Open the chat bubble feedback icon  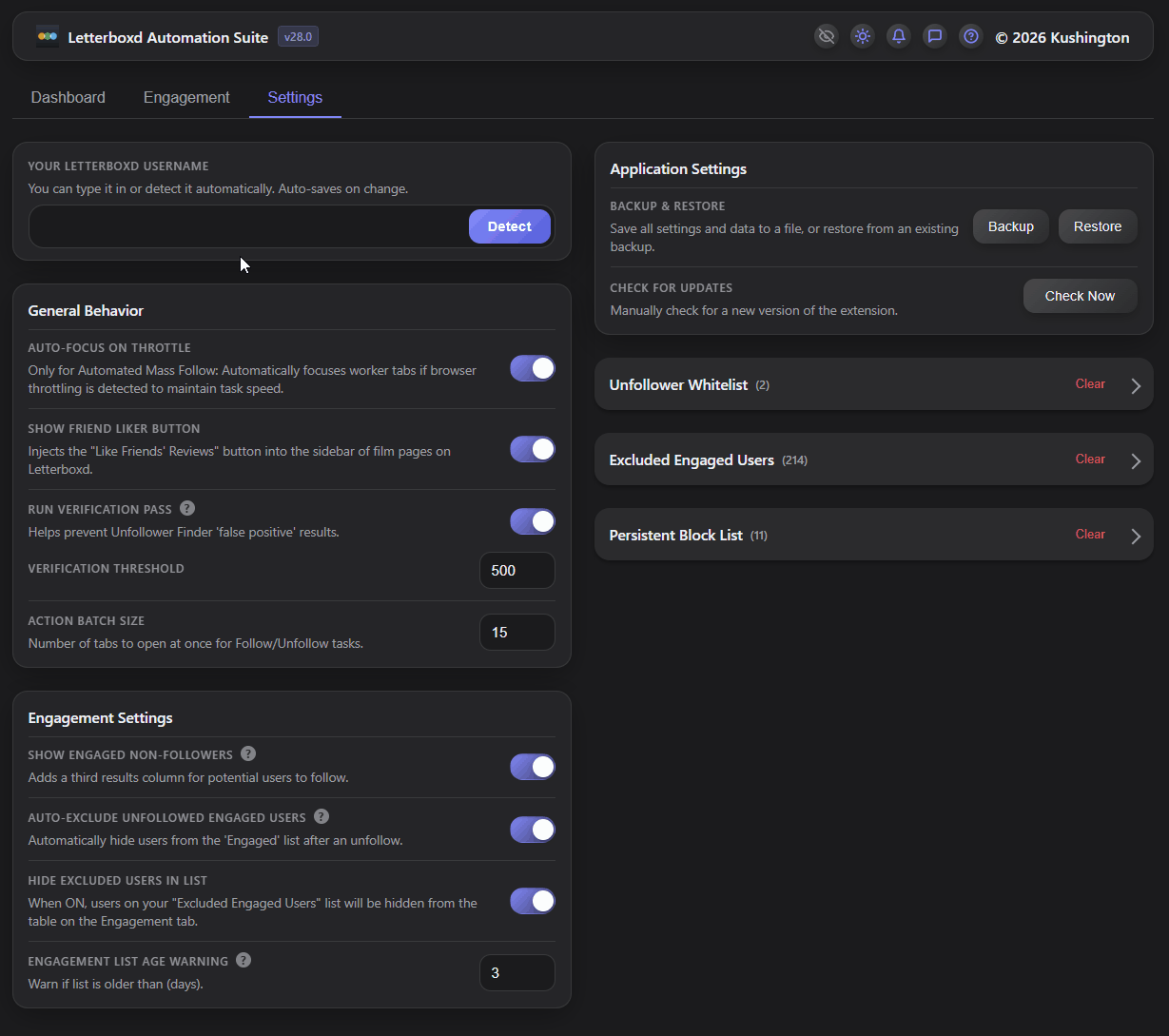point(935,36)
